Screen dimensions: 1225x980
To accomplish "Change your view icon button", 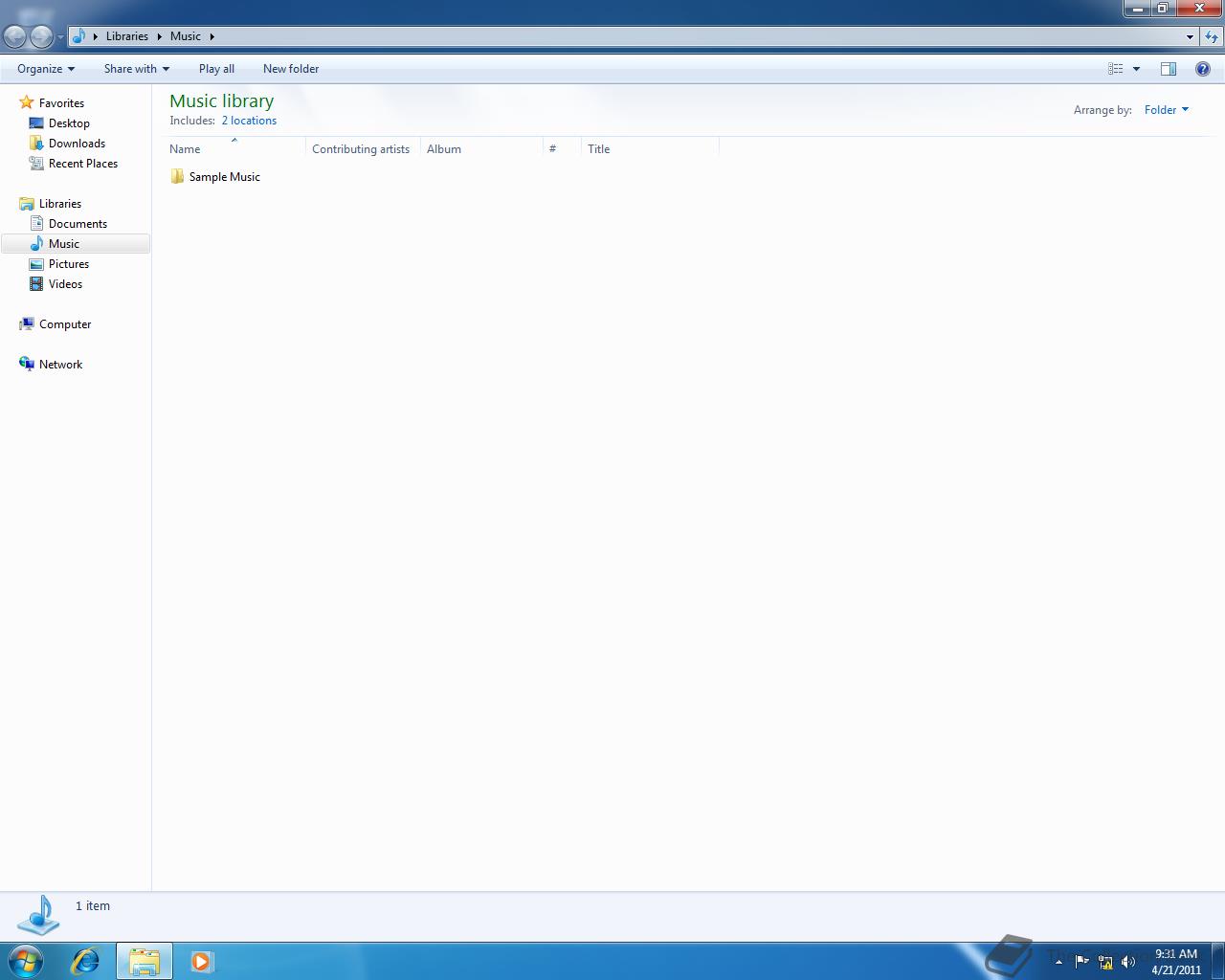I will [1115, 69].
